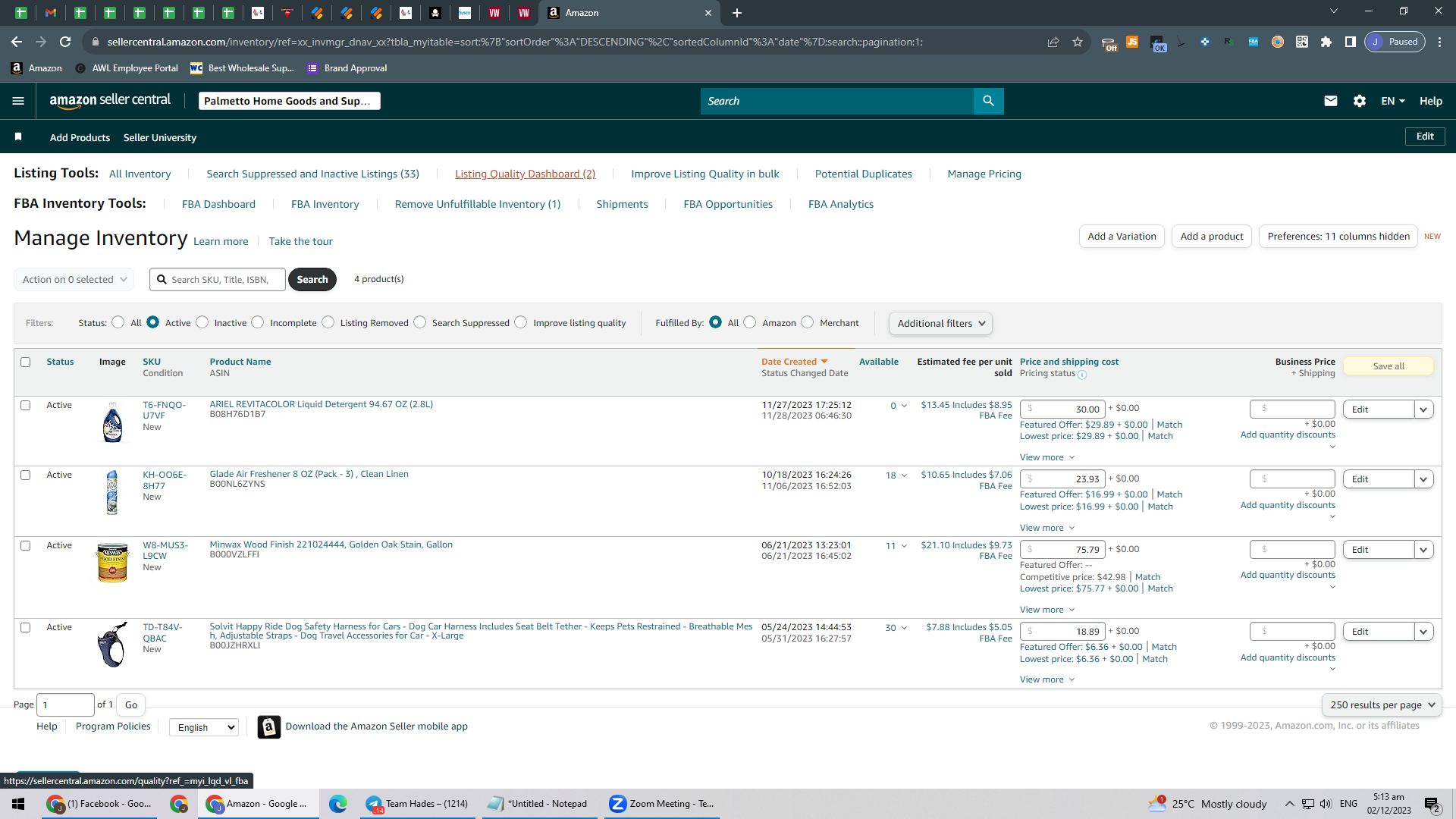Screen dimensions: 1456x819
Task: Tick the select-all checkbox in table header
Action: click(26, 362)
